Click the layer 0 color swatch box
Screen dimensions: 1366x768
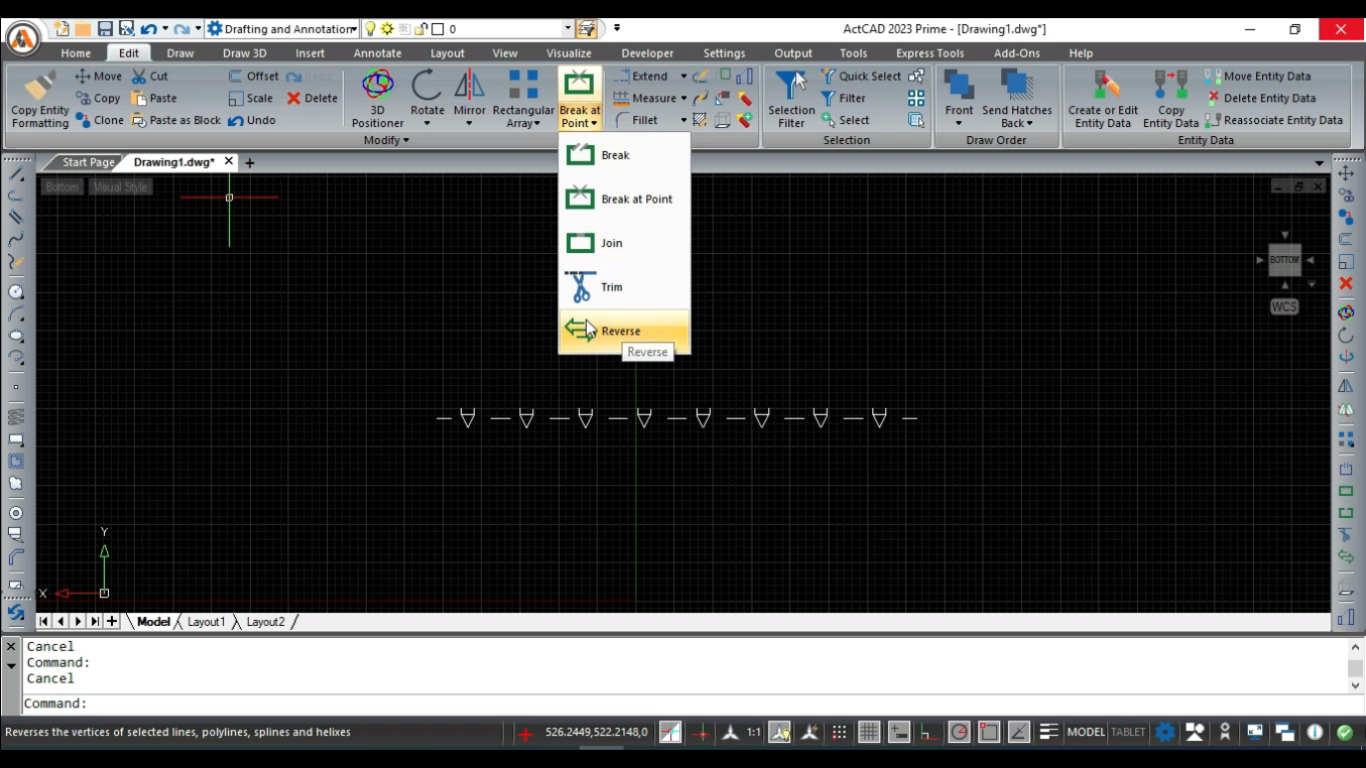click(437, 29)
